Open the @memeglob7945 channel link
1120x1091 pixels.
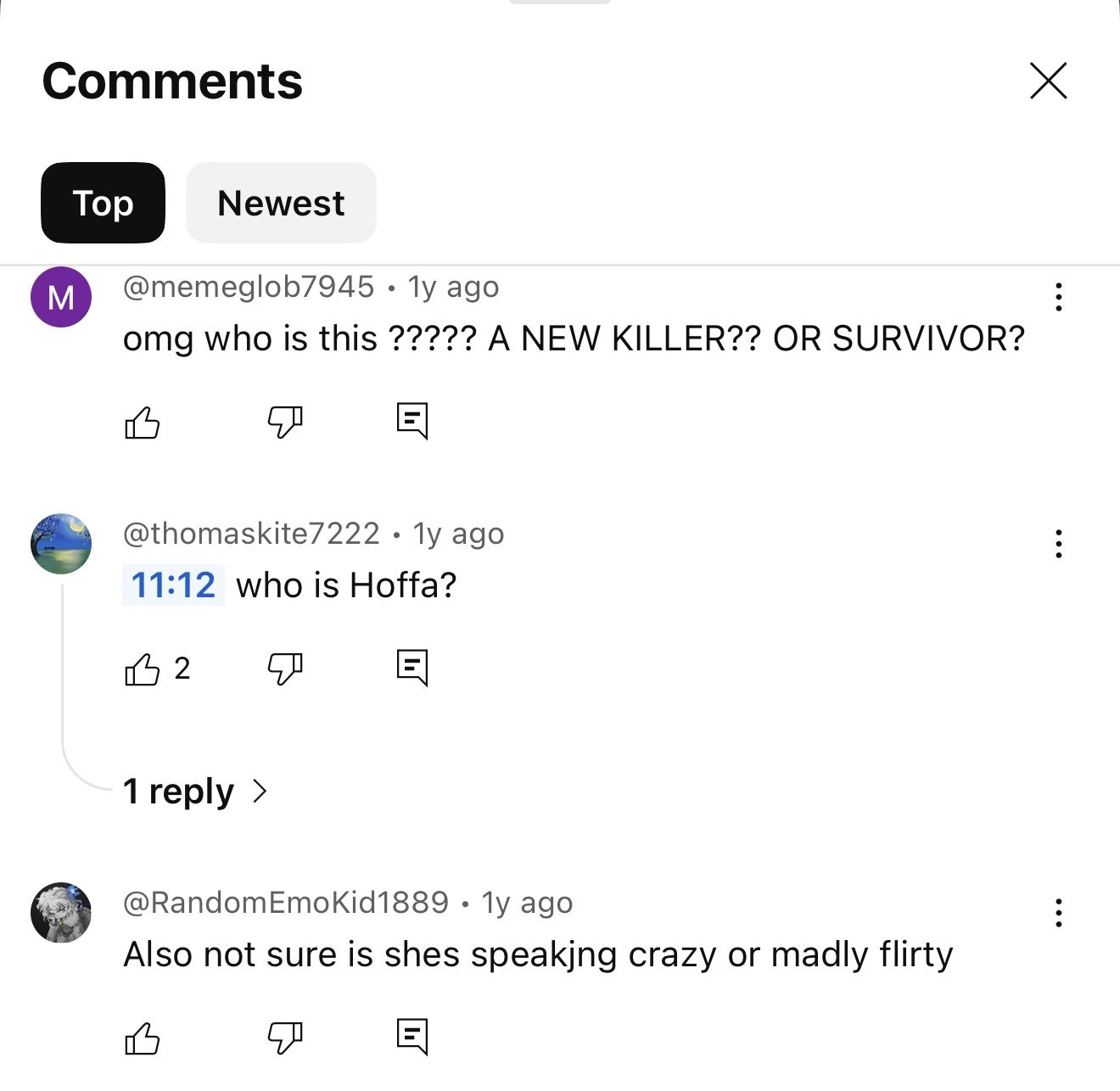[249, 287]
